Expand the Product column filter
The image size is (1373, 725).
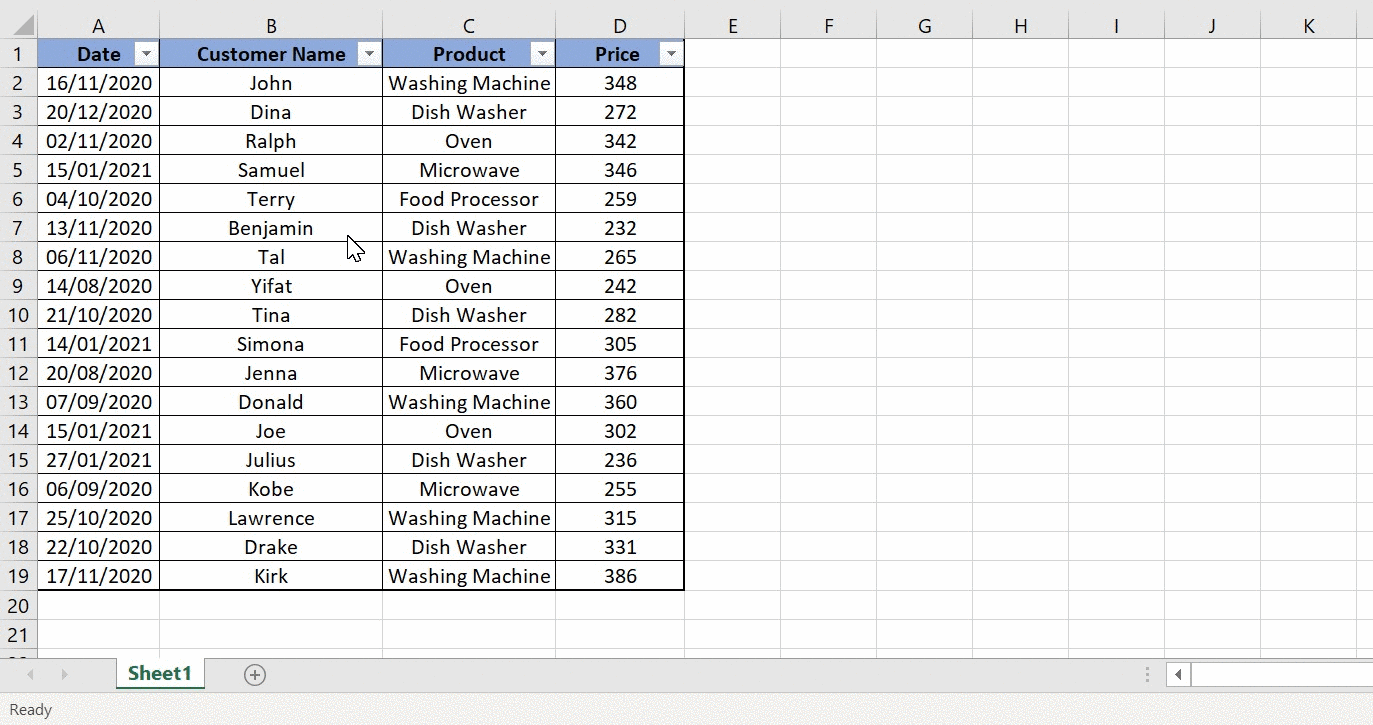(542, 54)
